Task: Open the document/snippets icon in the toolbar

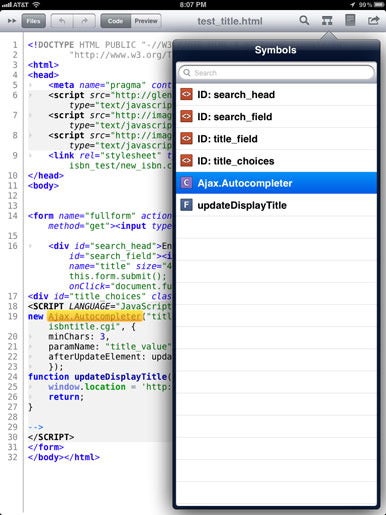Action: 350,20
